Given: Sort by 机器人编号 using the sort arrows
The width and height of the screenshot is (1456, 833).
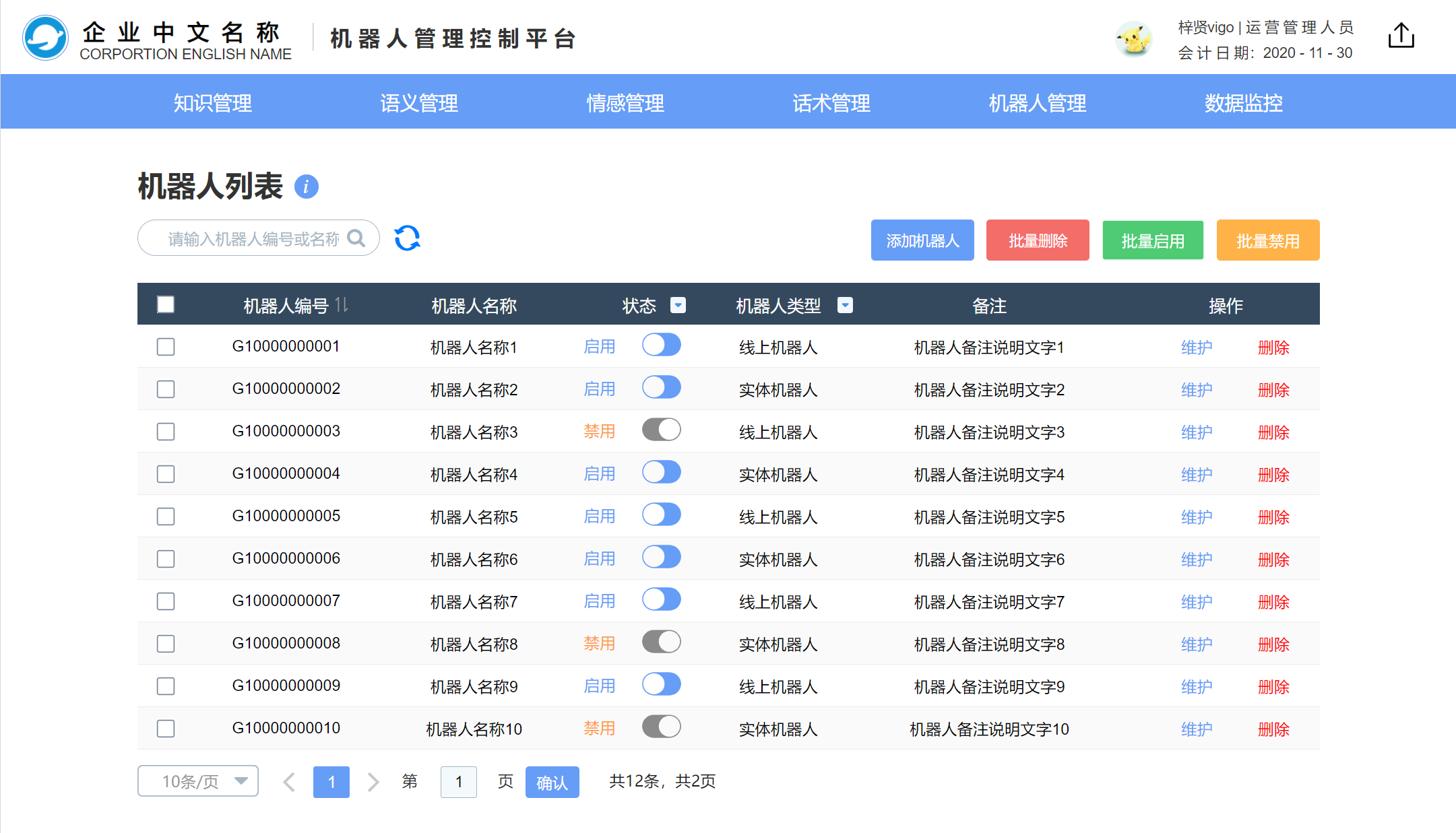Looking at the screenshot, I should point(342,305).
